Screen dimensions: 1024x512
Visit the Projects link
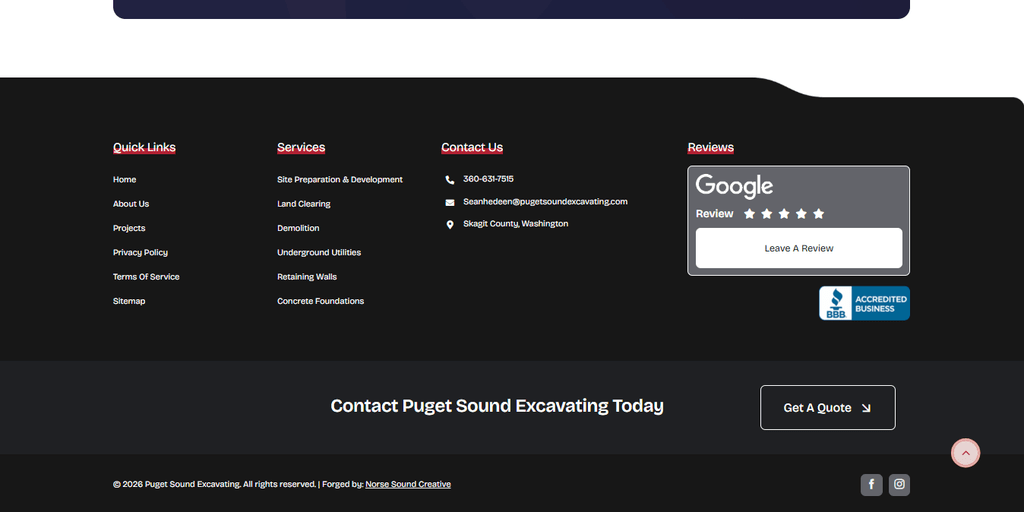129,228
